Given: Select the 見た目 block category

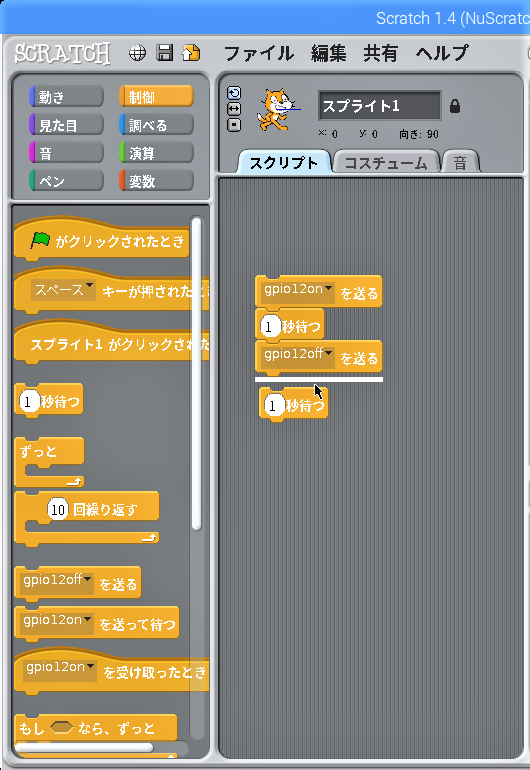Looking at the screenshot, I should pos(66,125).
